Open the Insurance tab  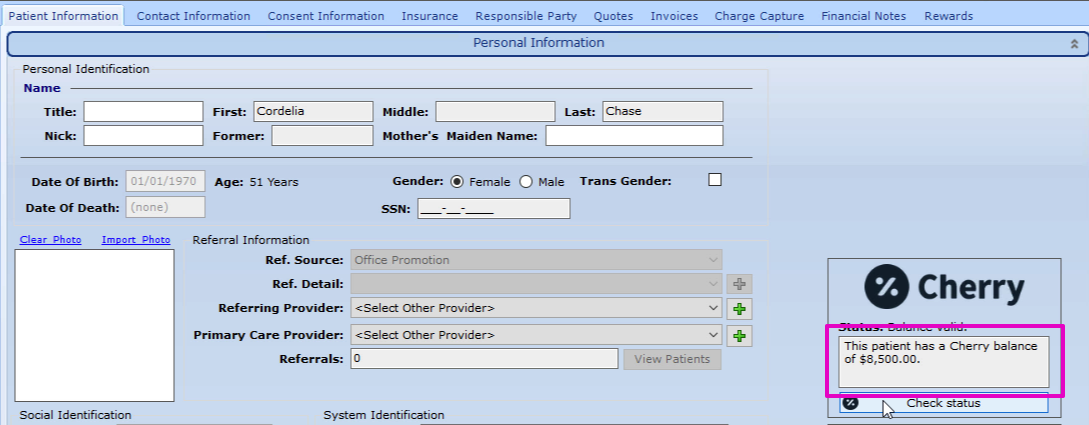[x=429, y=16]
